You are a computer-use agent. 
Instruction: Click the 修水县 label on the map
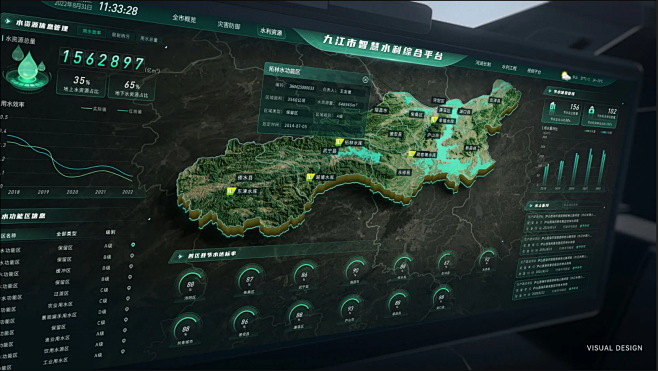(245, 178)
